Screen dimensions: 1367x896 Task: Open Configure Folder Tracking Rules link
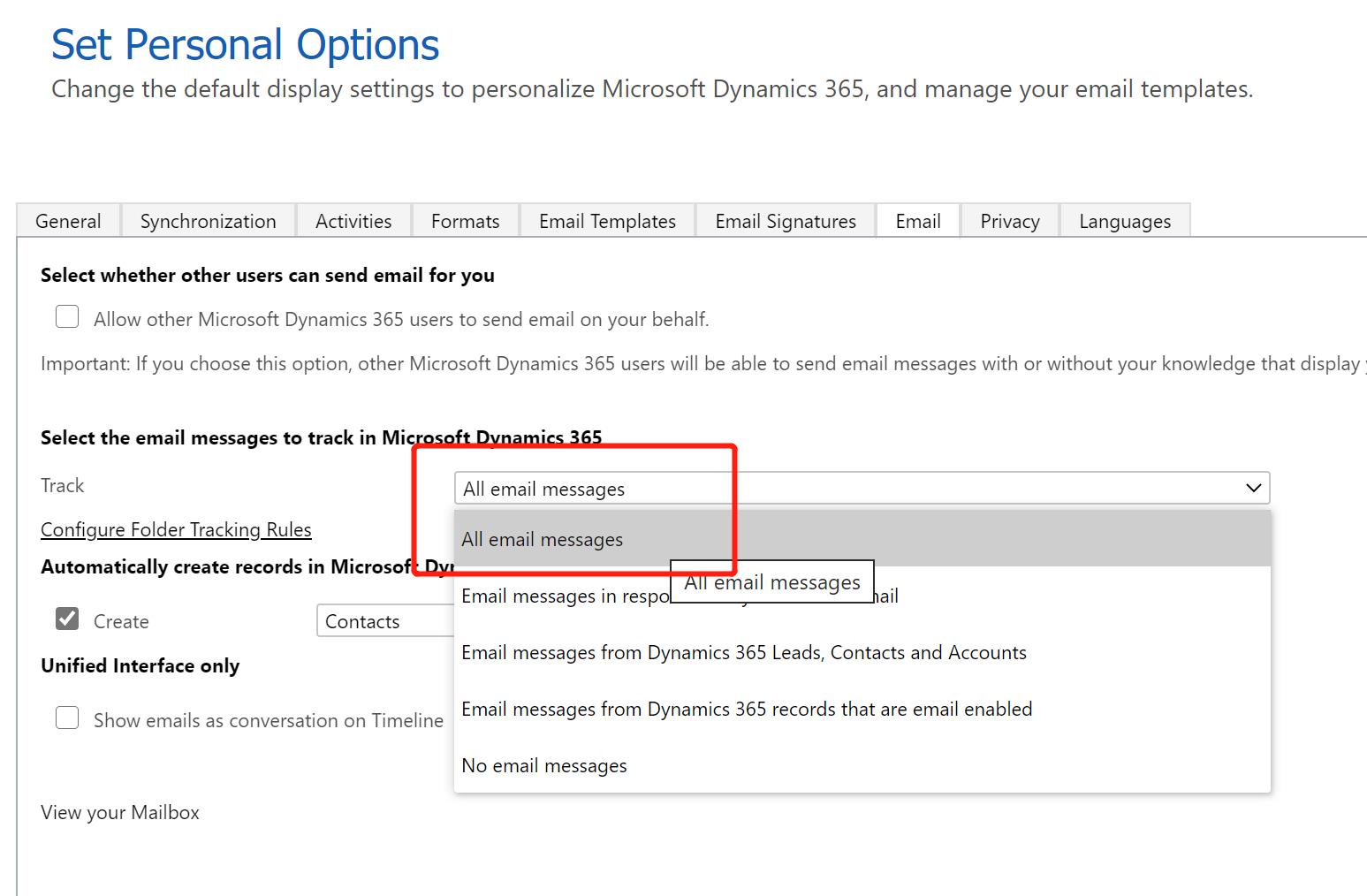(176, 529)
